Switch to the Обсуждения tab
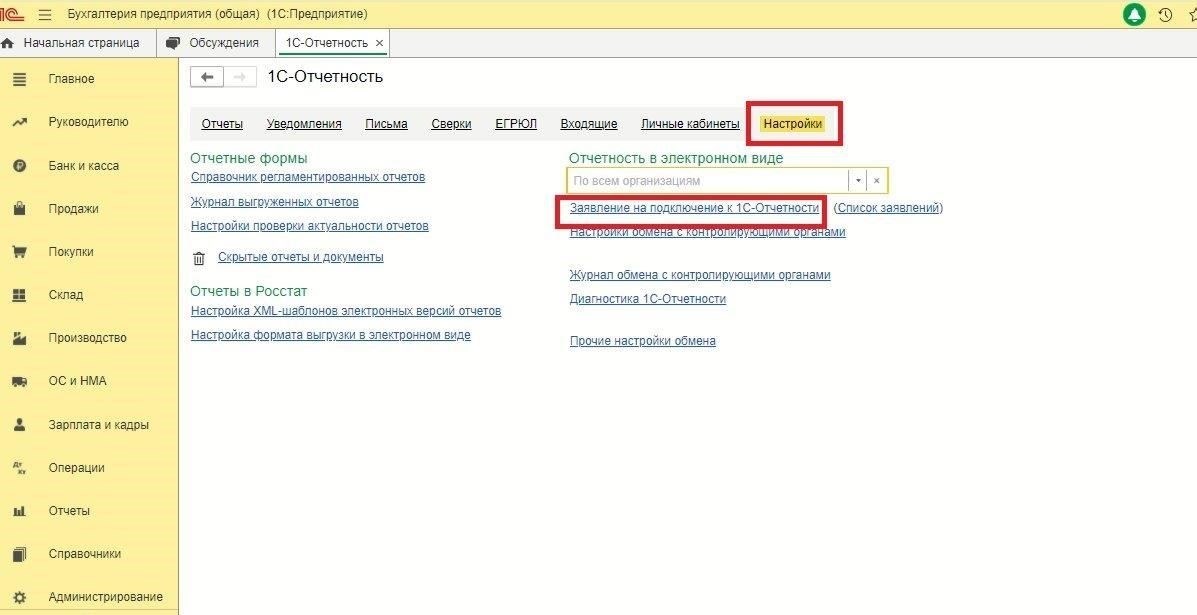This screenshot has height=615, width=1197. [215, 43]
